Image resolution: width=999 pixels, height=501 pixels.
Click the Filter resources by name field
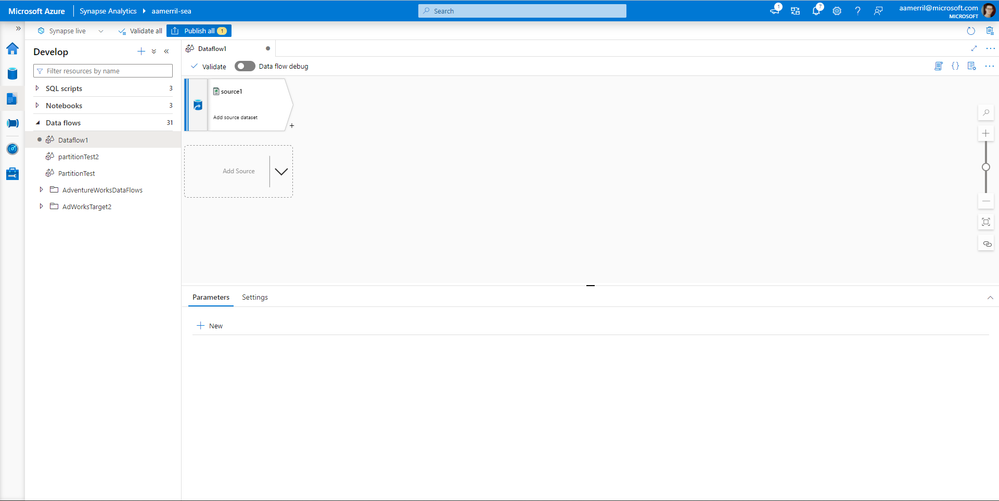[x=103, y=71]
